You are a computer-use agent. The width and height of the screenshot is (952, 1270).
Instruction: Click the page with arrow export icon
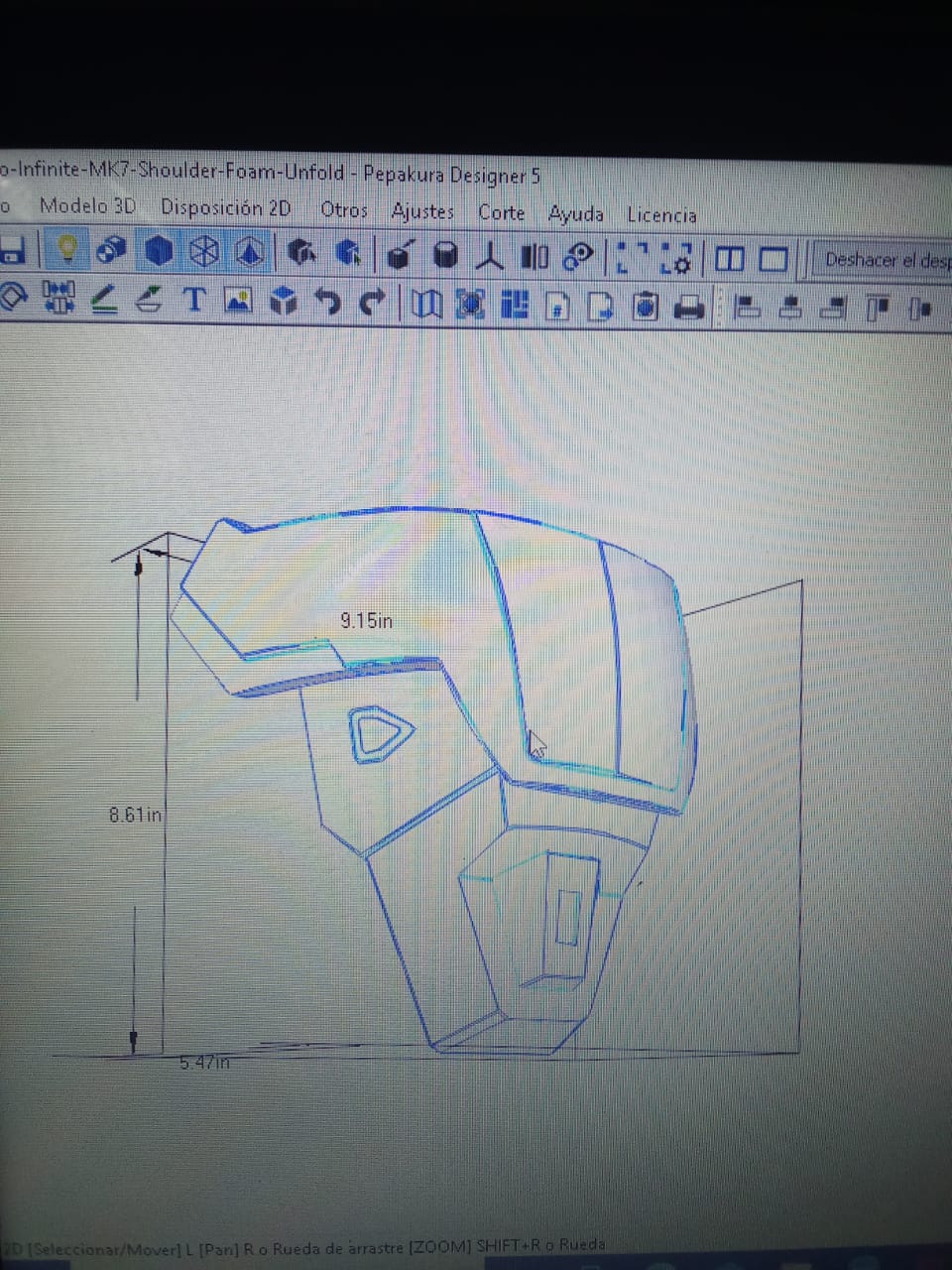coord(601,307)
